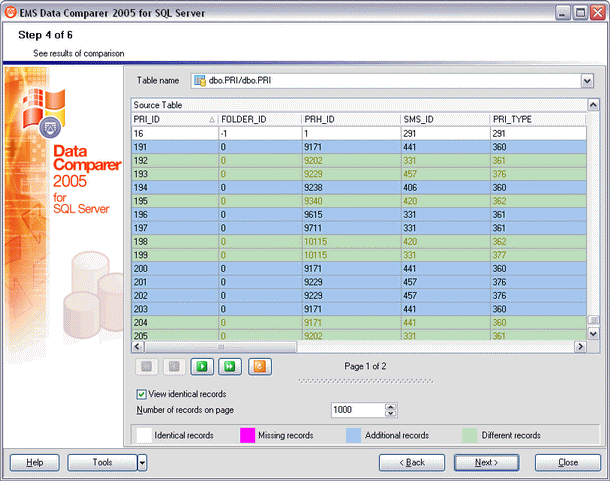Select the row with PRI_ID 204

(359, 323)
